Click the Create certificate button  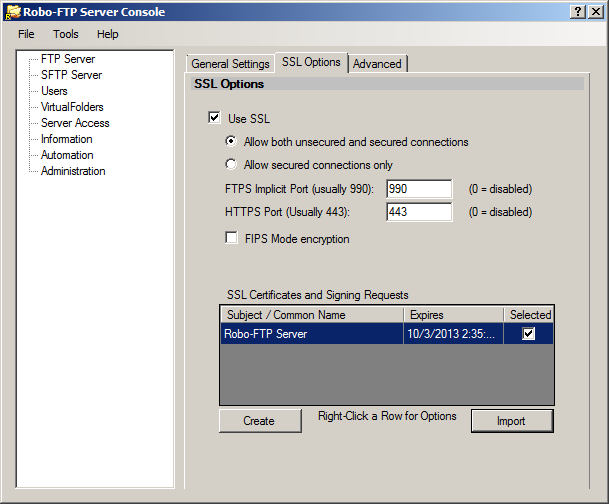point(260,421)
